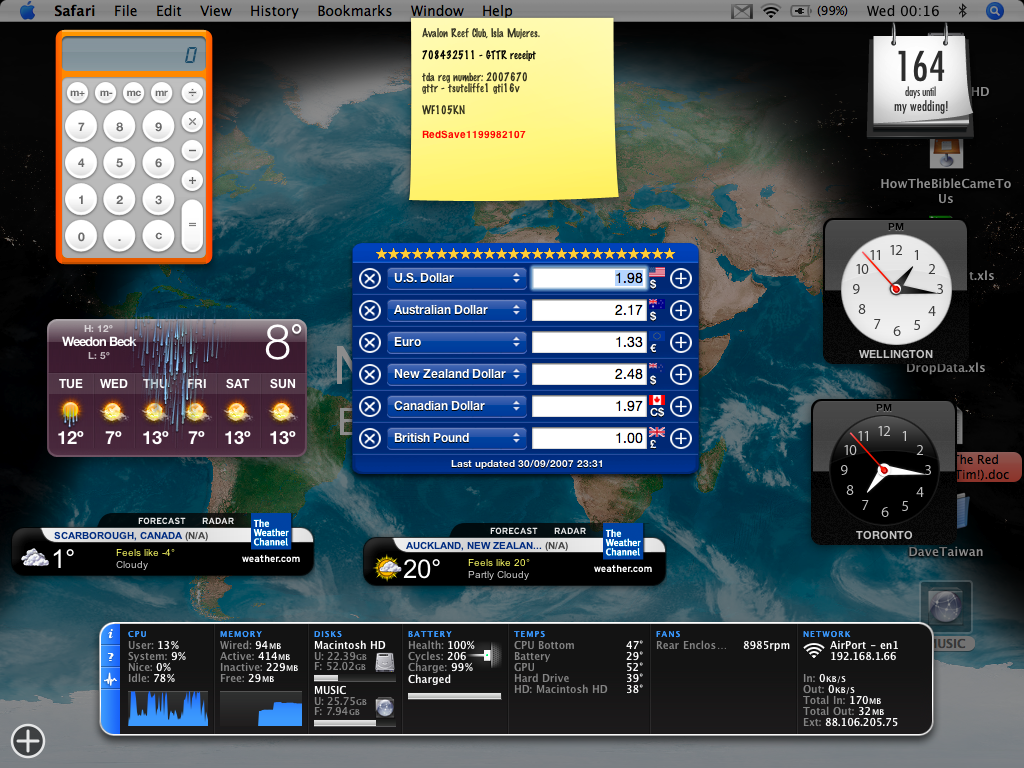Open the Window menu
This screenshot has width=1024, height=768.
pyautogui.click(x=437, y=10)
